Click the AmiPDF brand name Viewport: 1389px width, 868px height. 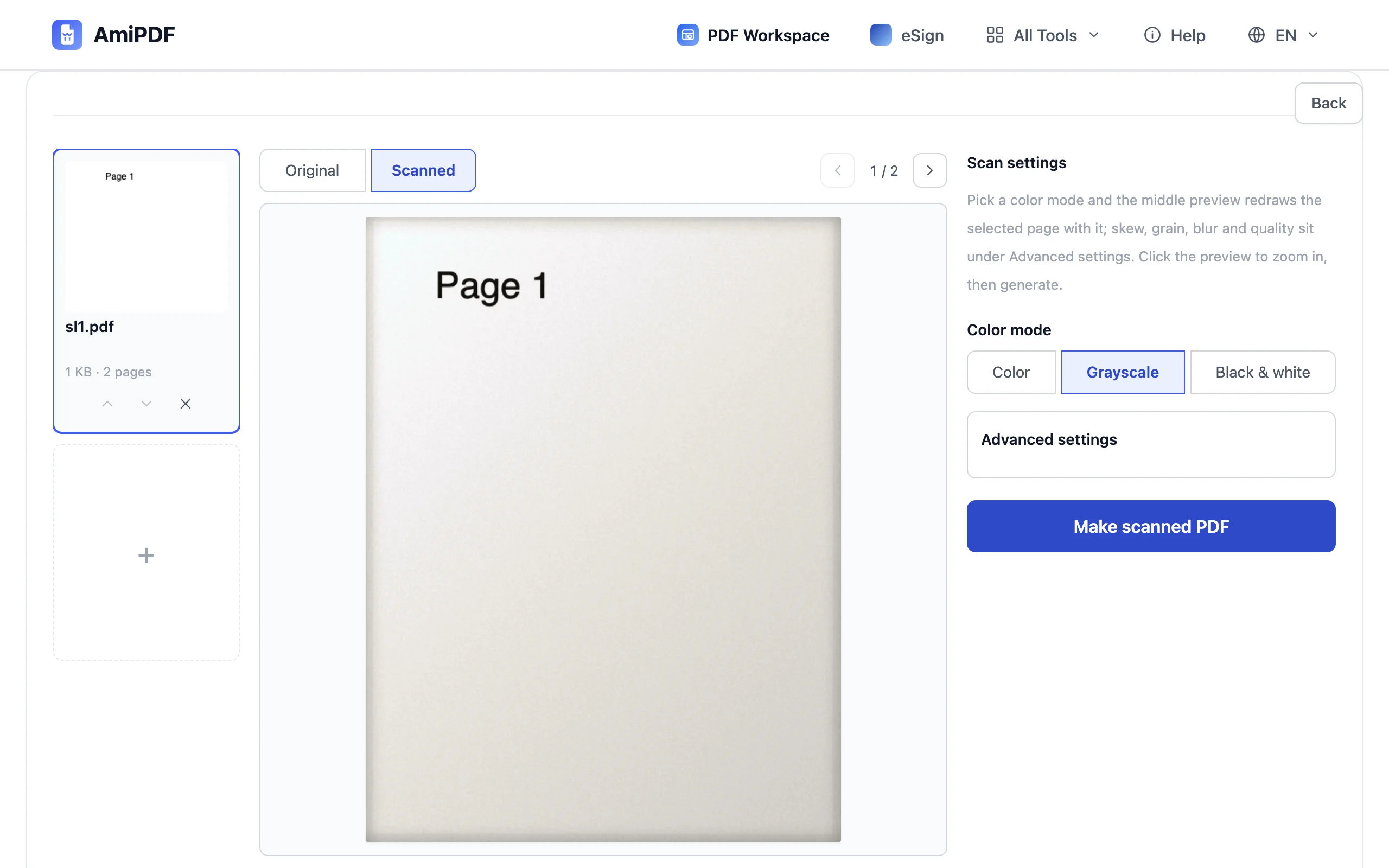point(133,35)
